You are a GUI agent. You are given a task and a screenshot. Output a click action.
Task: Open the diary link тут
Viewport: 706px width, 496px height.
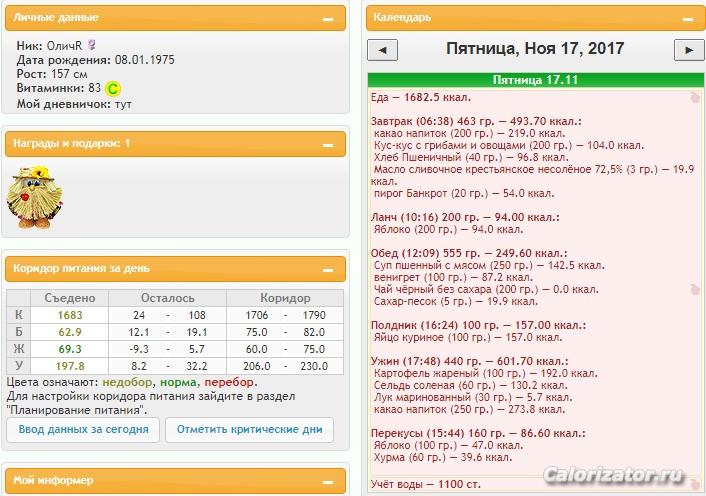pyautogui.click(x=124, y=104)
